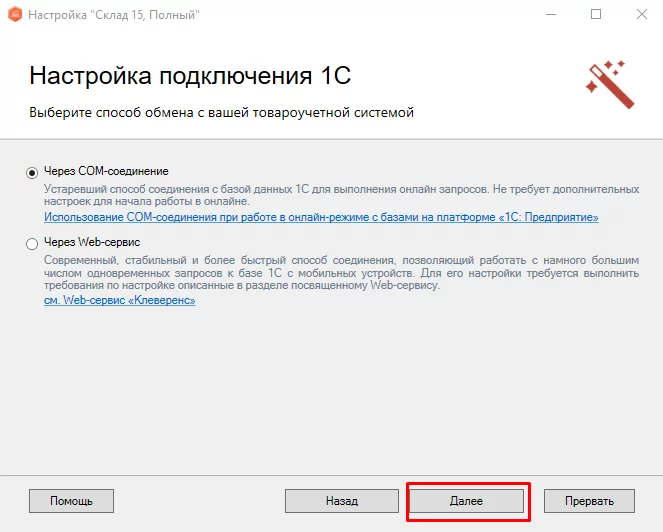Click the description starting "Современный, стабильный"
This screenshot has width=663, height=532.
pos(342,273)
